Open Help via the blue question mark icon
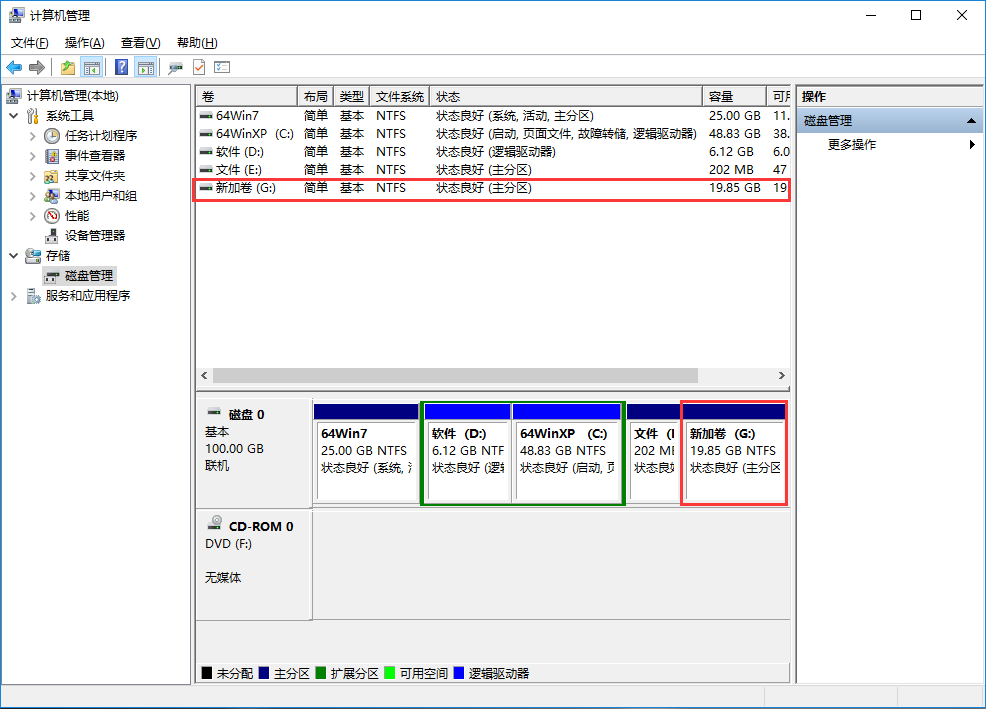The width and height of the screenshot is (986, 709). [x=122, y=67]
